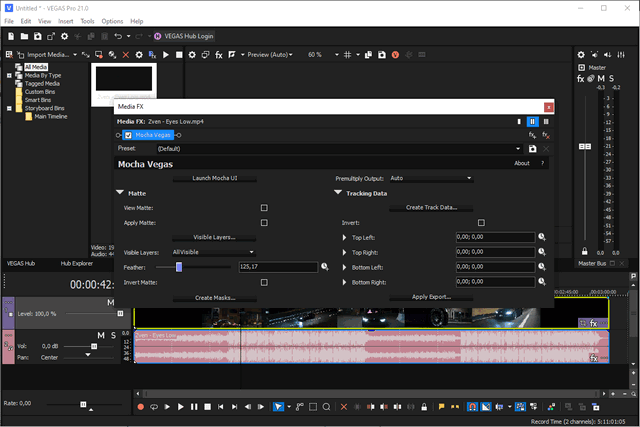Open the Tools menu
The image size is (640, 427).
click(x=88, y=21)
